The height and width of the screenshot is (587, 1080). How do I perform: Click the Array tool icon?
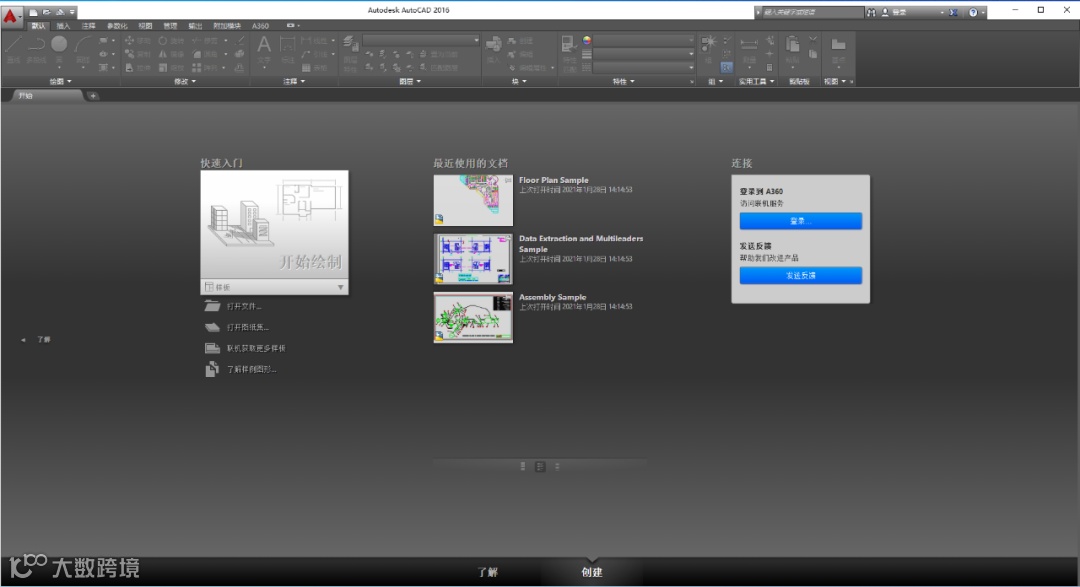pos(196,68)
